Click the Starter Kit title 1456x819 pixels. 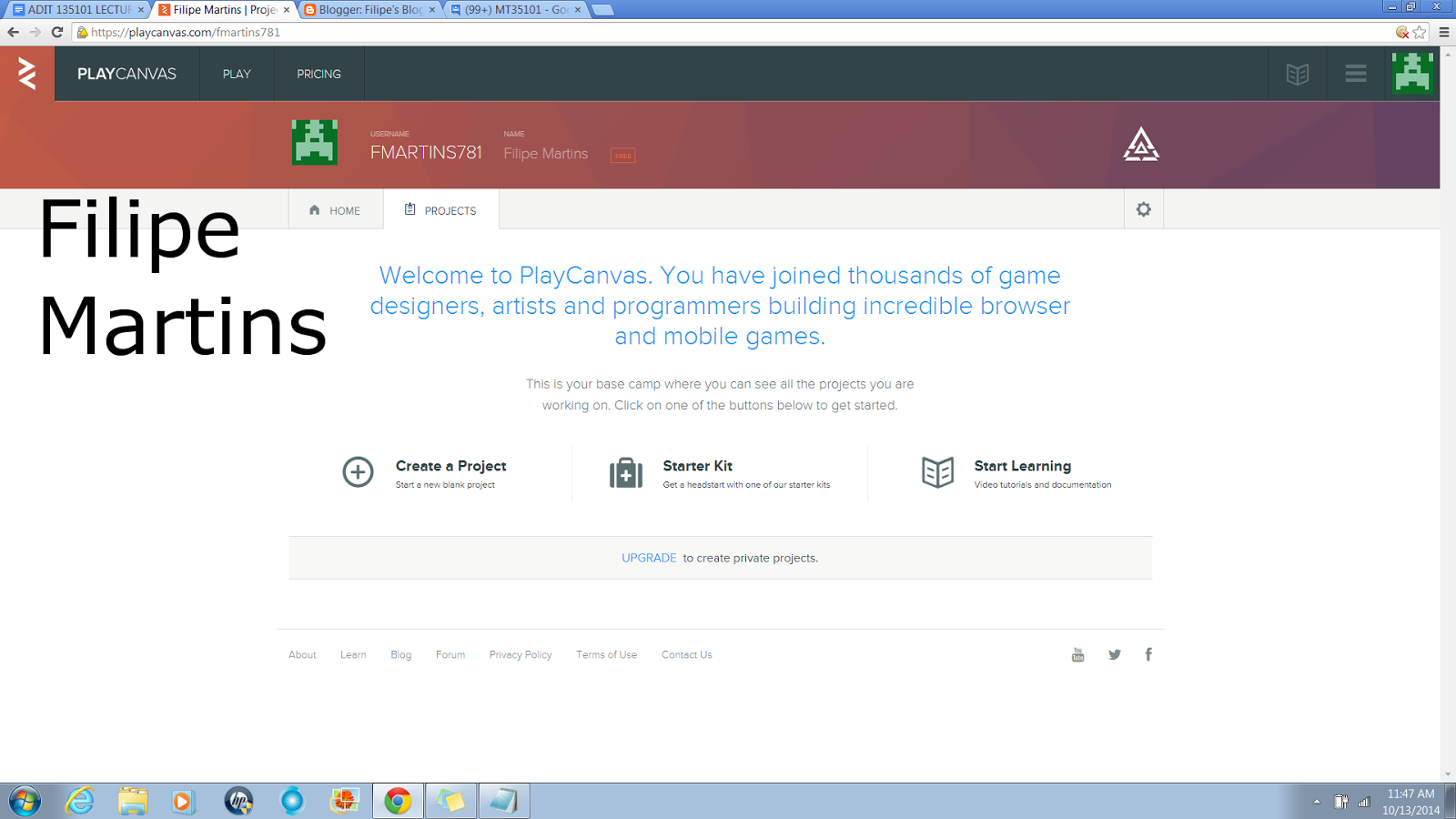tap(698, 466)
